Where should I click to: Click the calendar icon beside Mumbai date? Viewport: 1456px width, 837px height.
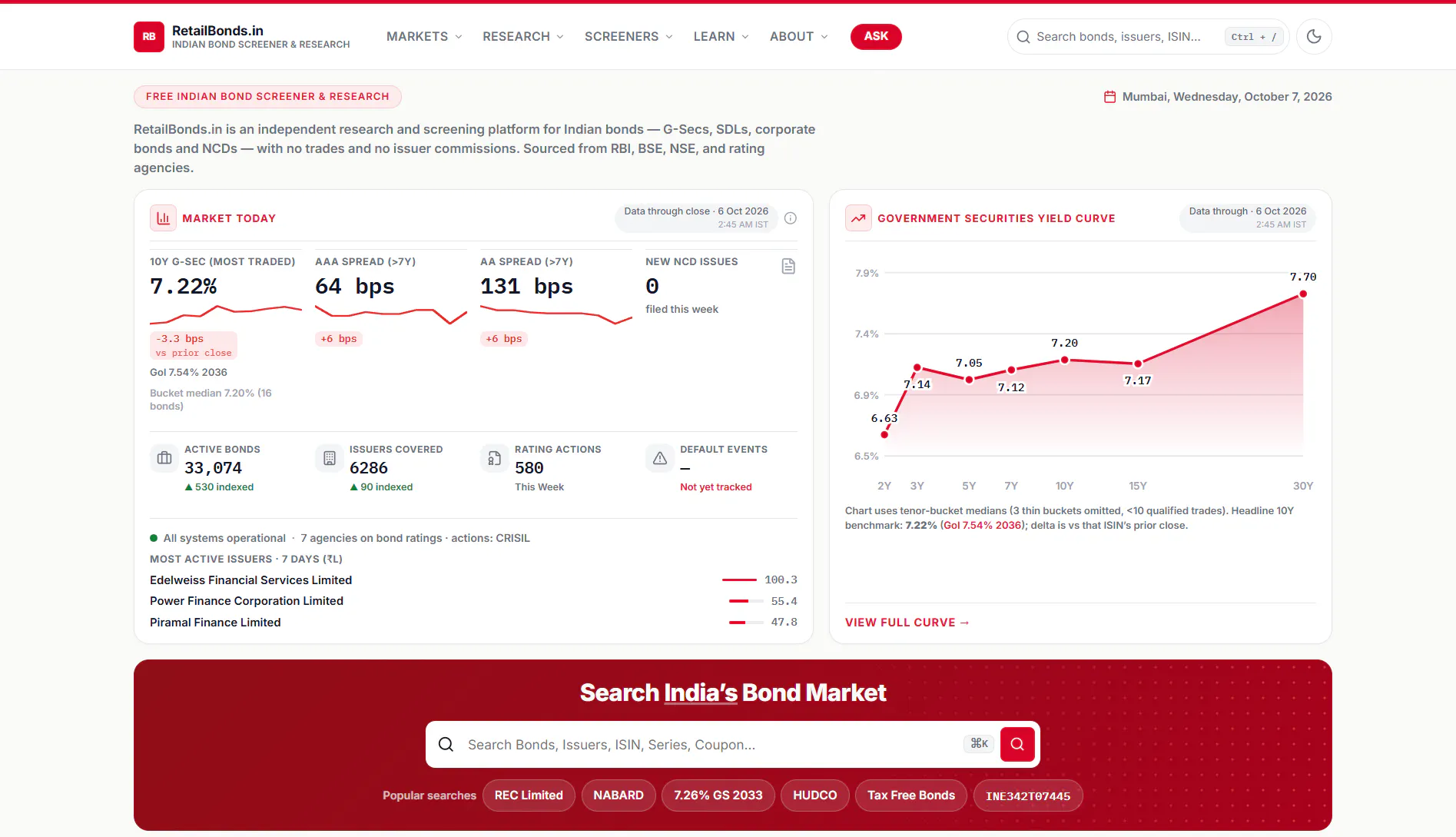click(1109, 97)
